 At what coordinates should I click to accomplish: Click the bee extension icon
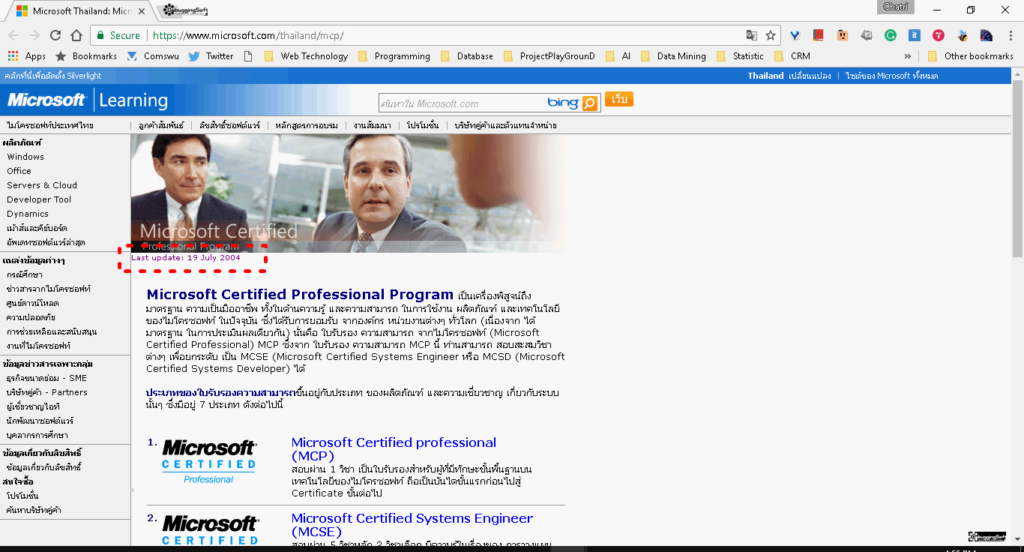[963, 35]
